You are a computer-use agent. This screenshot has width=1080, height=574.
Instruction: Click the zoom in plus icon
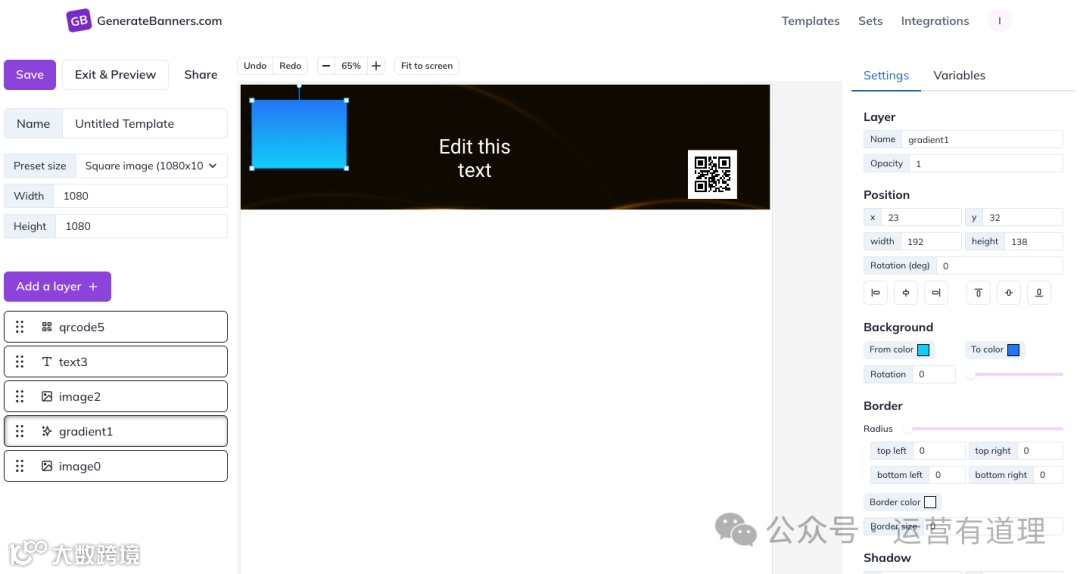click(376, 66)
